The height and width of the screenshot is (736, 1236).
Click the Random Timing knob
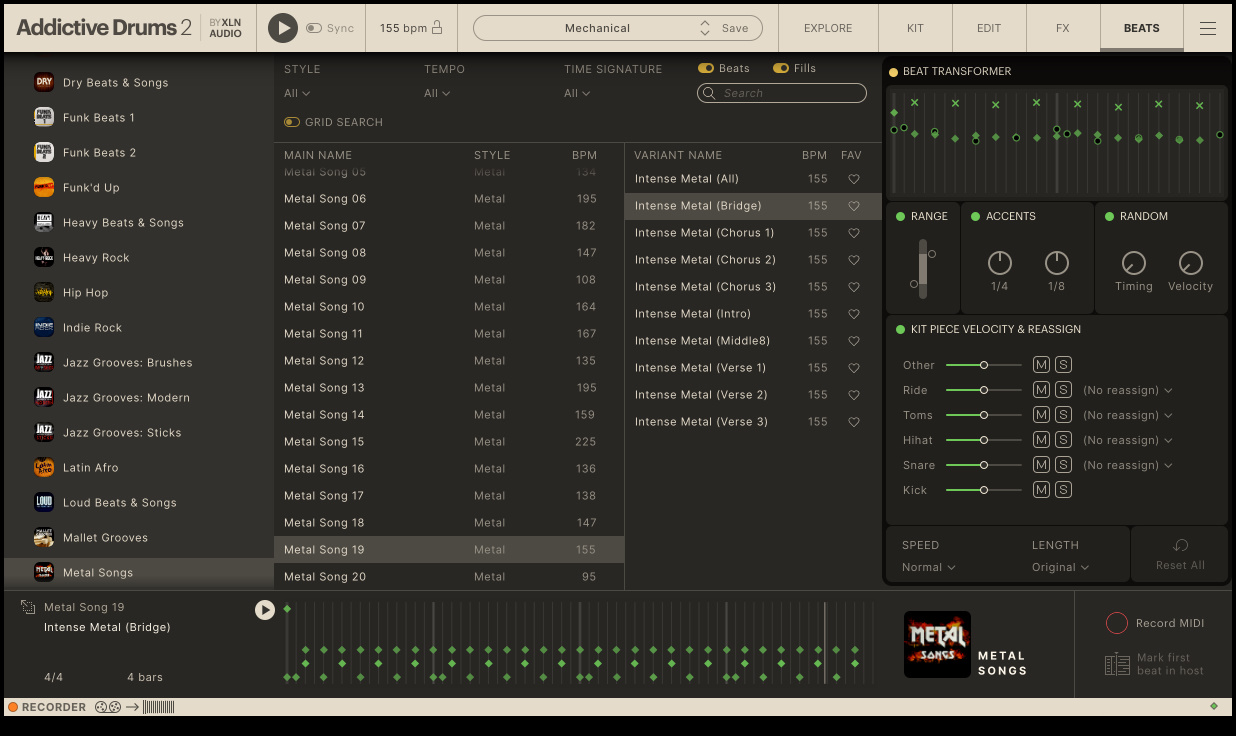[x=1134, y=263]
